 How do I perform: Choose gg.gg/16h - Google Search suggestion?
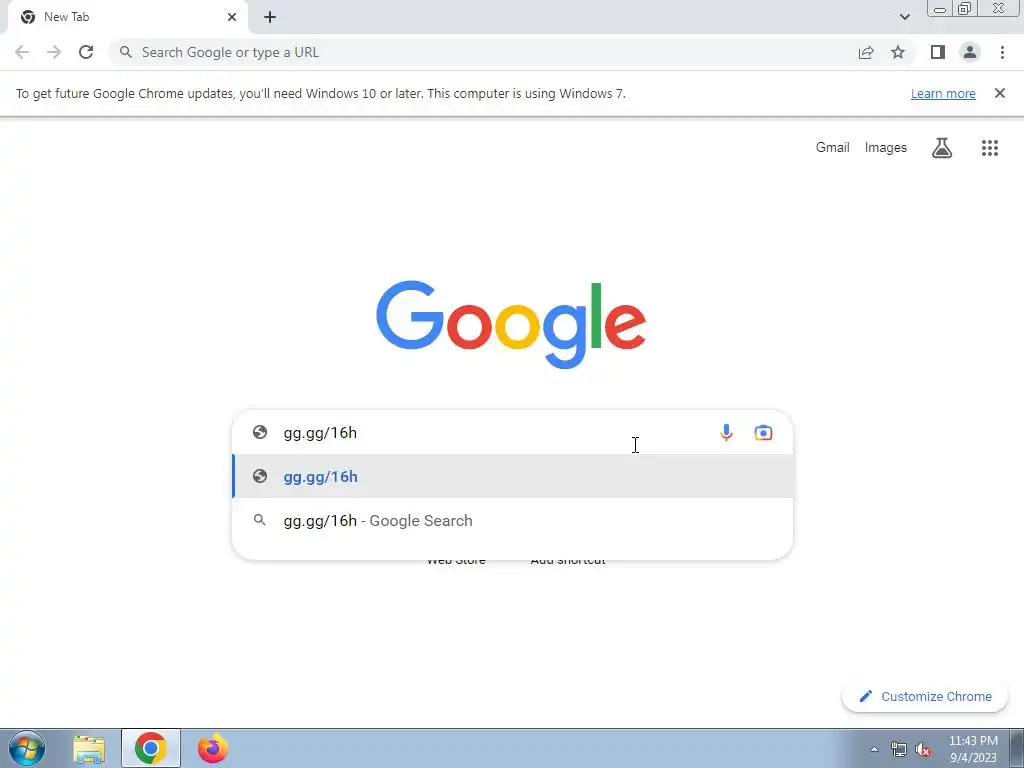(513, 520)
